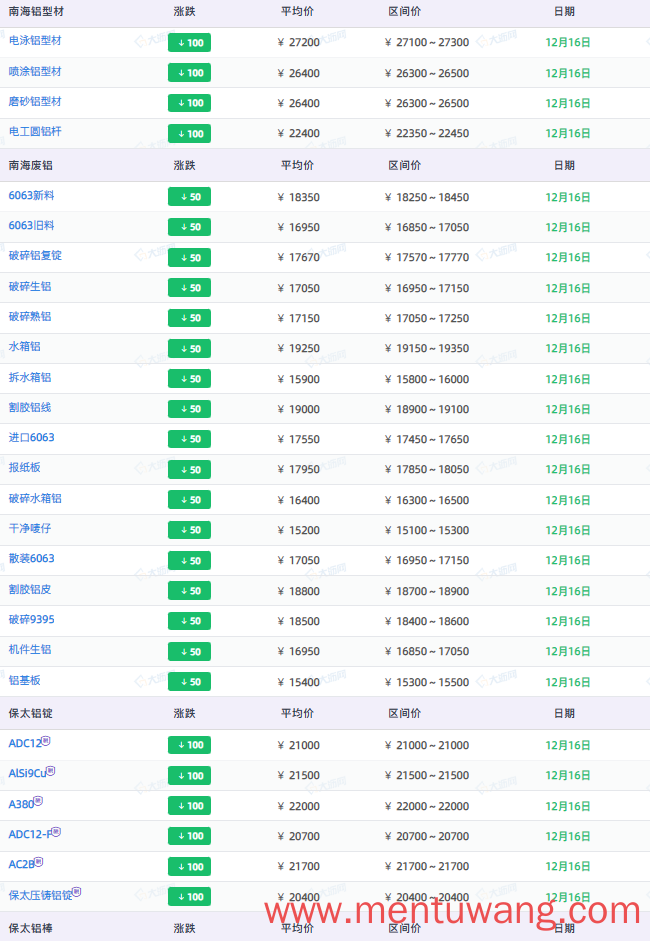Click the ↓100 change badge for A380
650x941 pixels.
pos(190,805)
